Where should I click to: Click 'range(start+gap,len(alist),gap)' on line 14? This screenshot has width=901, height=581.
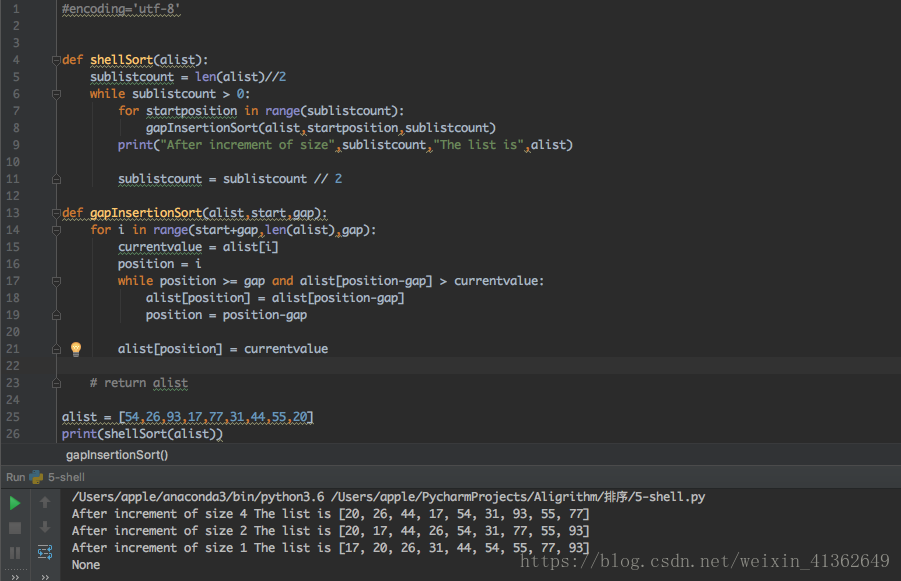[261, 230]
